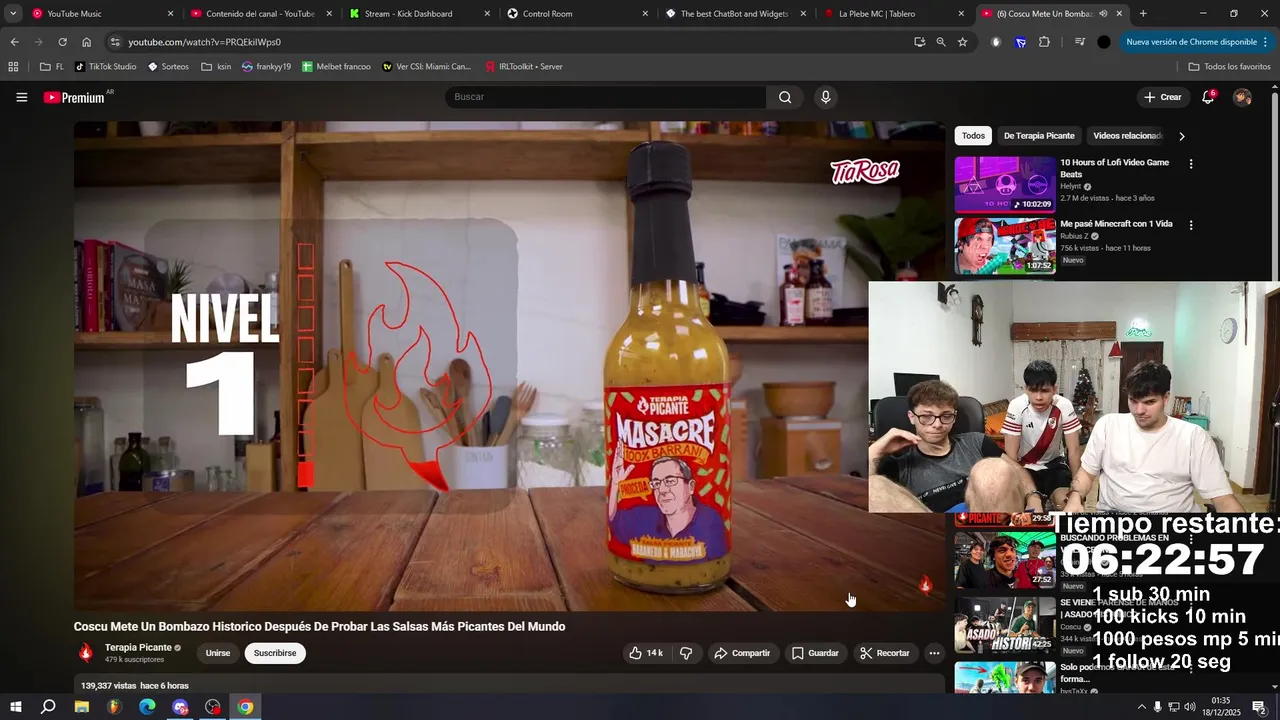The image size is (1280, 720).
Task: Open the Chrome apps grid in bookmarks bar
Action: tap(13, 66)
